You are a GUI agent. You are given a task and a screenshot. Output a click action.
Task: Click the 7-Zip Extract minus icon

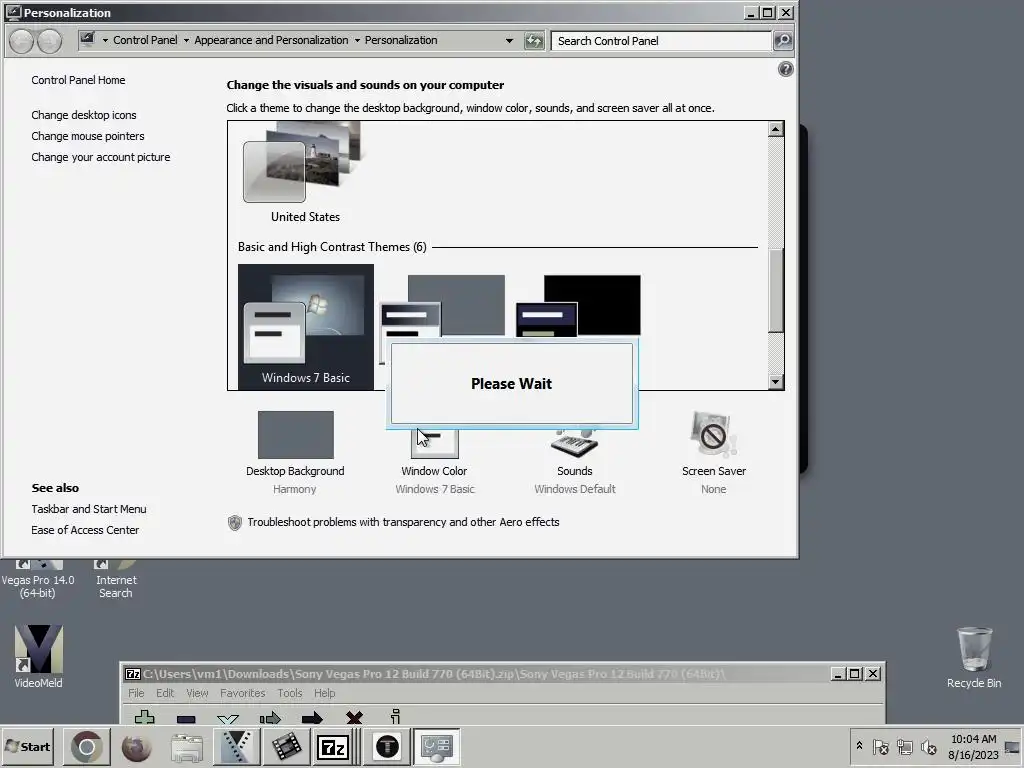pyautogui.click(x=186, y=718)
